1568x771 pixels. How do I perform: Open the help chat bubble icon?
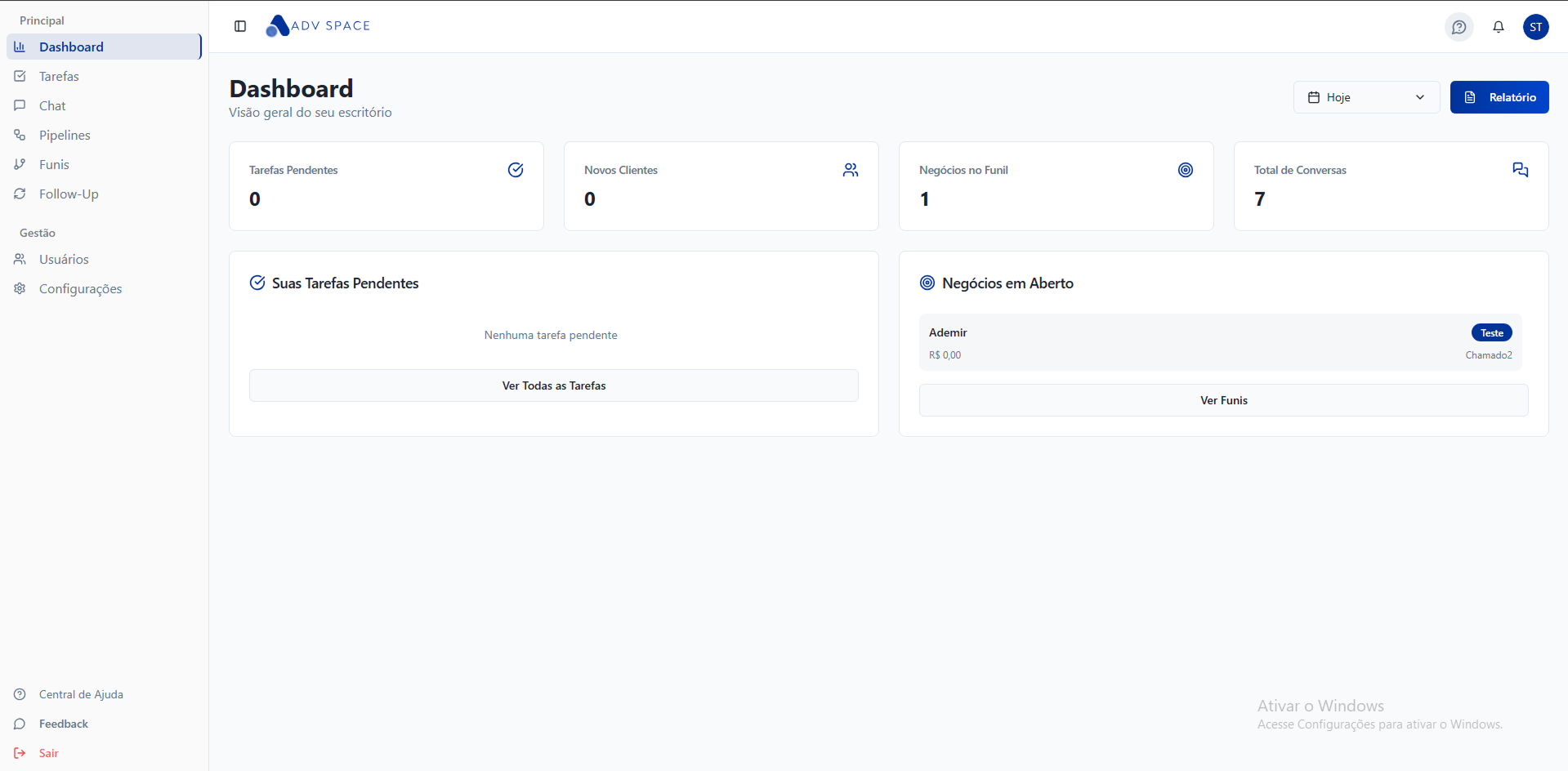coord(1459,27)
